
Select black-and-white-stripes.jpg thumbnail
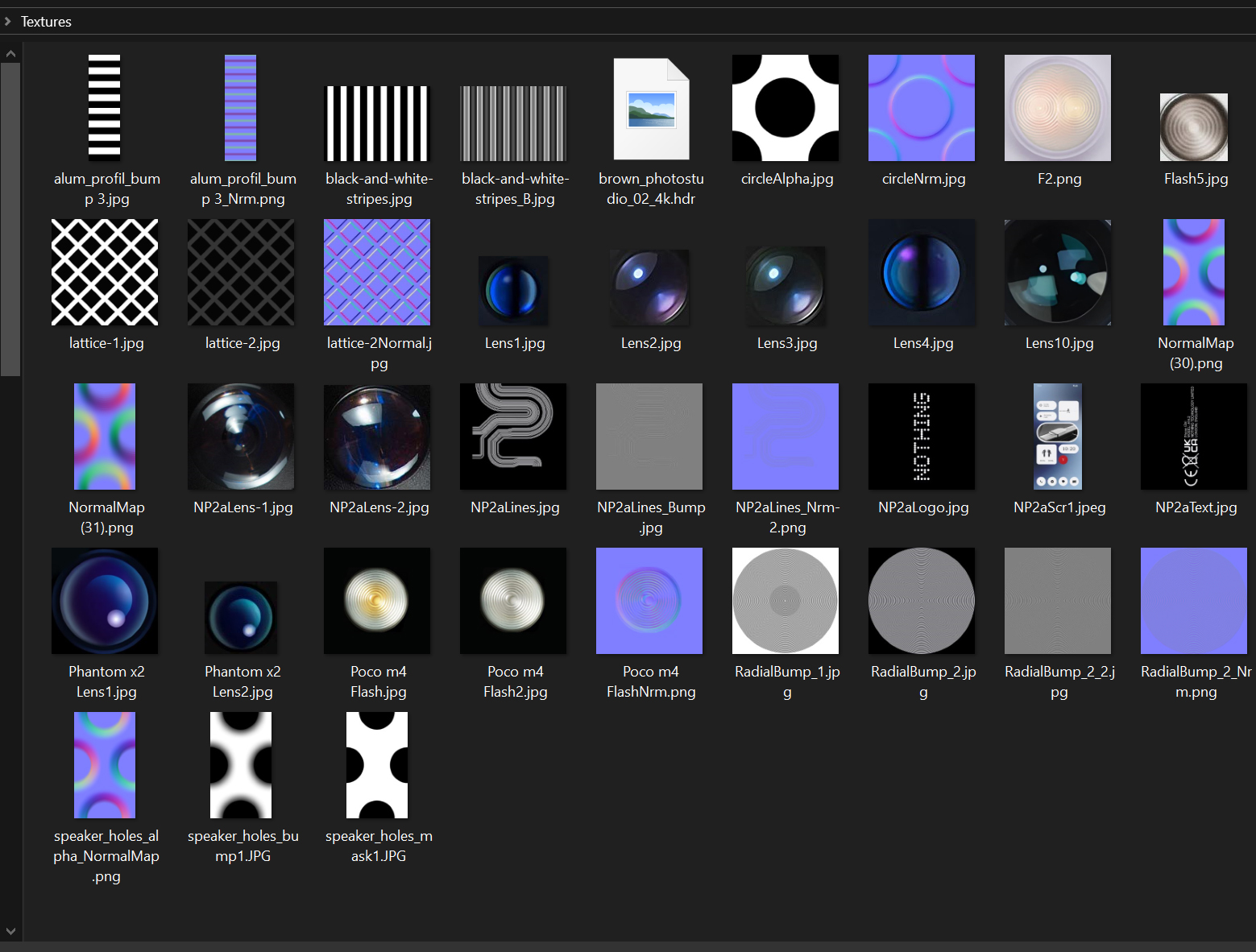[377, 123]
